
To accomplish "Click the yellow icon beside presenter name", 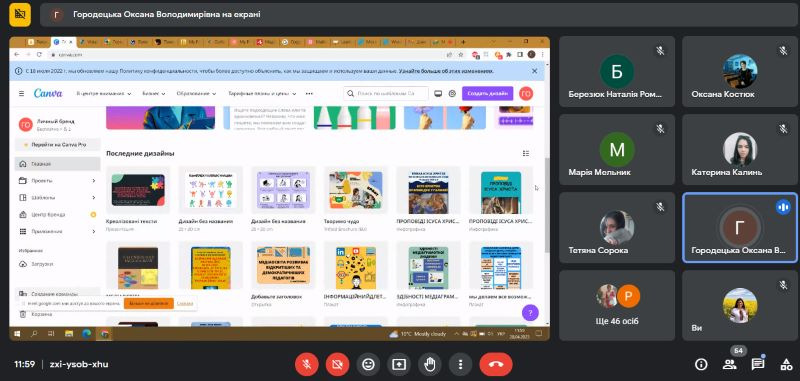I will point(20,14).
